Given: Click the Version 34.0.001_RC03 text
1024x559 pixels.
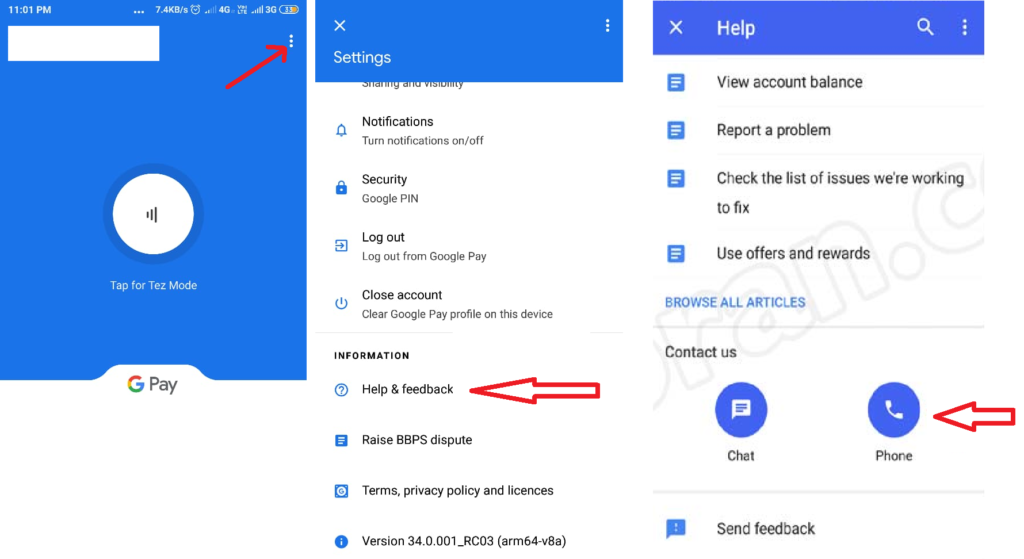Looking at the screenshot, I should (464, 541).
